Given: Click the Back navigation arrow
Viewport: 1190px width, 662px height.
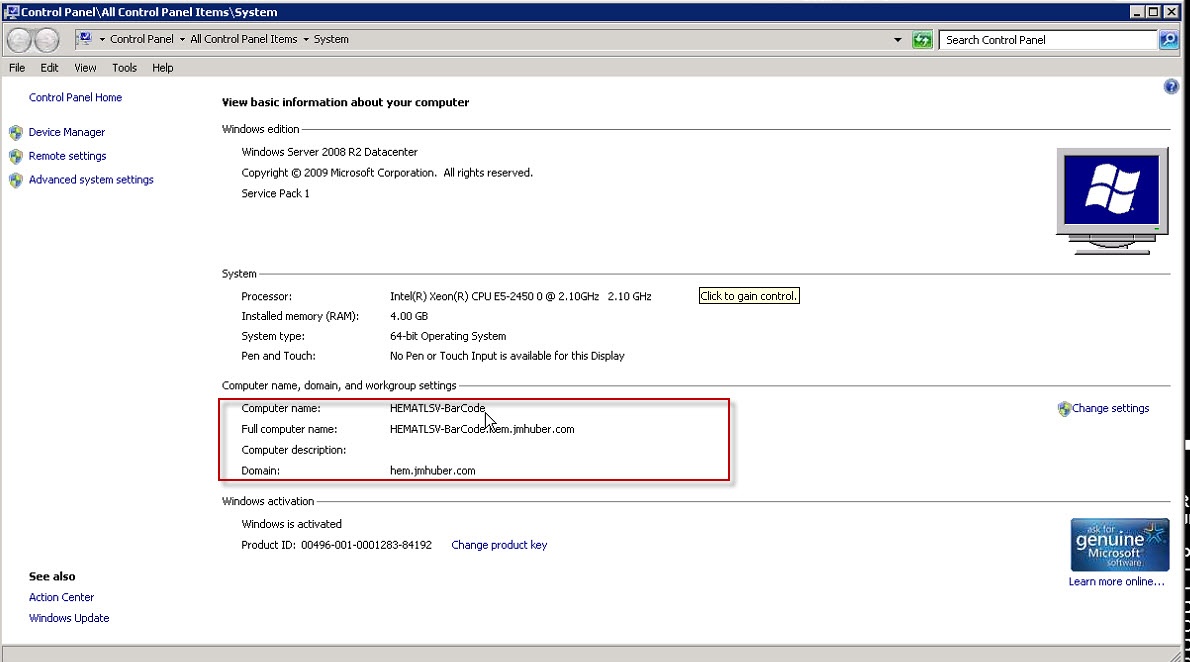Looking at the screenshot, I should click(x=20, y=39).
